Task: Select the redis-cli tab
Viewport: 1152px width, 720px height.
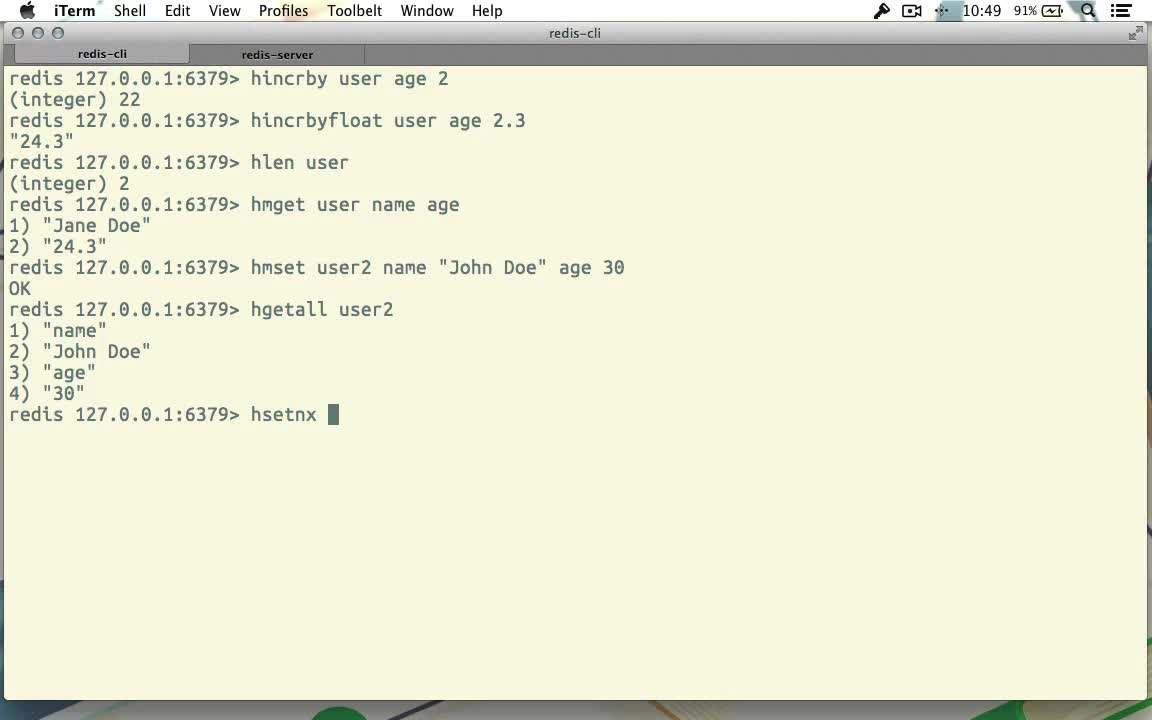Action: click(102, 54)
